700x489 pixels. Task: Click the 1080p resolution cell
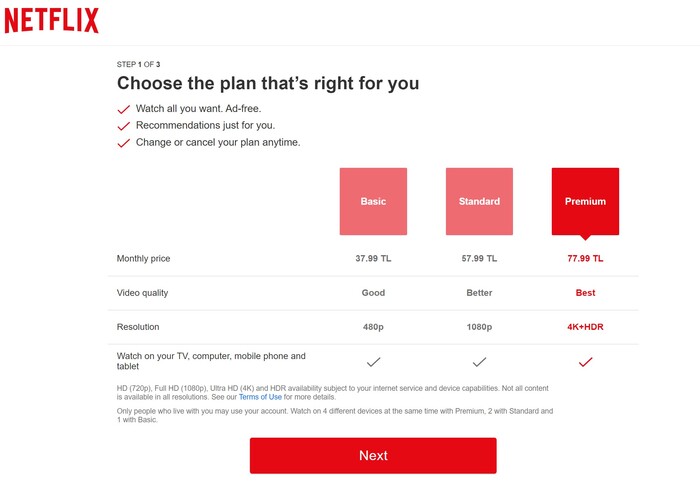coord(479,327)
